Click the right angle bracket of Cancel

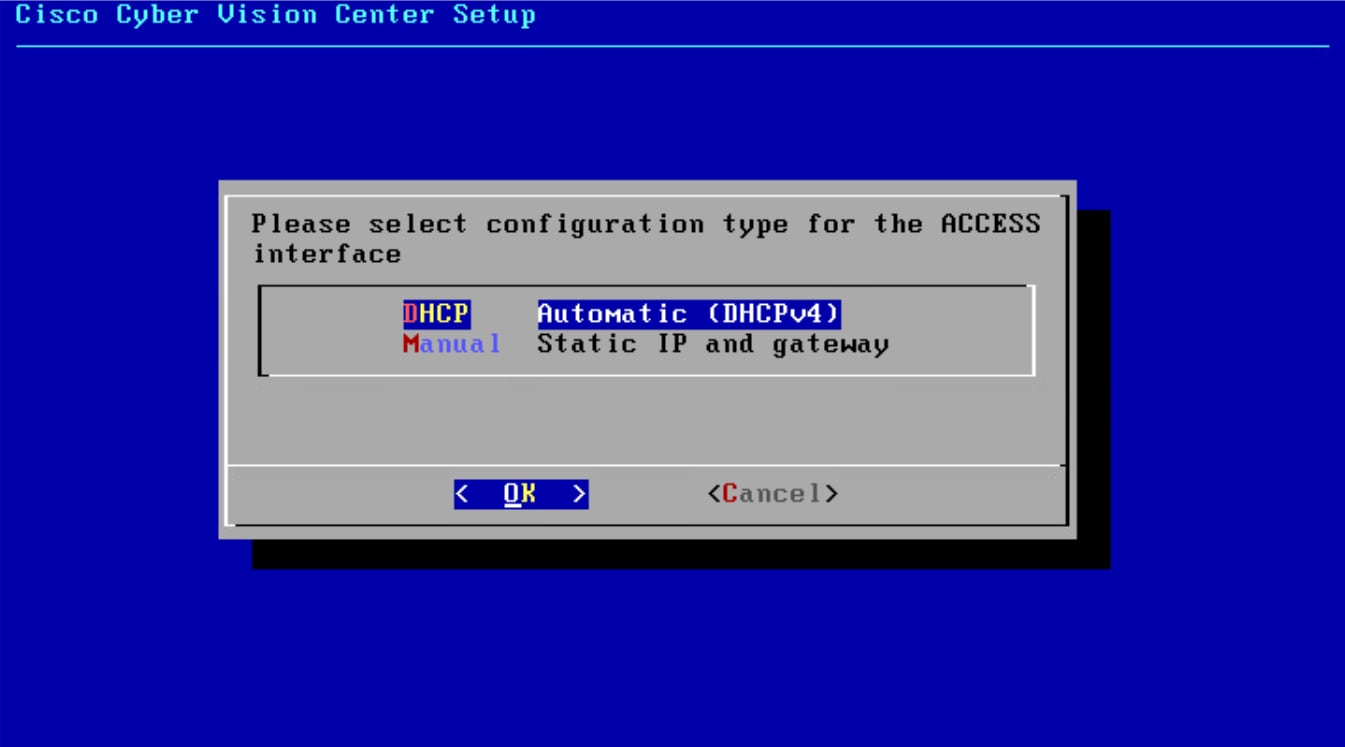(831, 493)
